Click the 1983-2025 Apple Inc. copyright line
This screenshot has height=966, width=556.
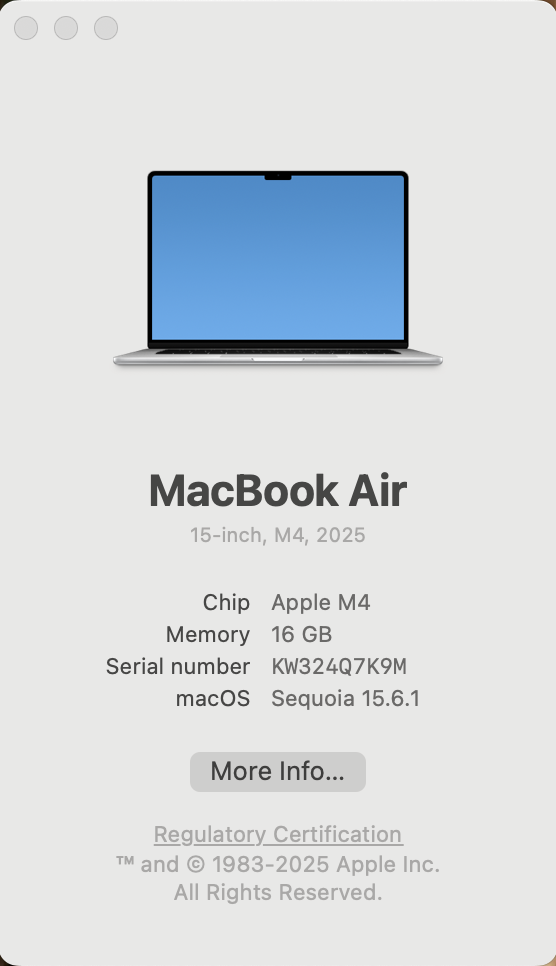pos(277,864)
